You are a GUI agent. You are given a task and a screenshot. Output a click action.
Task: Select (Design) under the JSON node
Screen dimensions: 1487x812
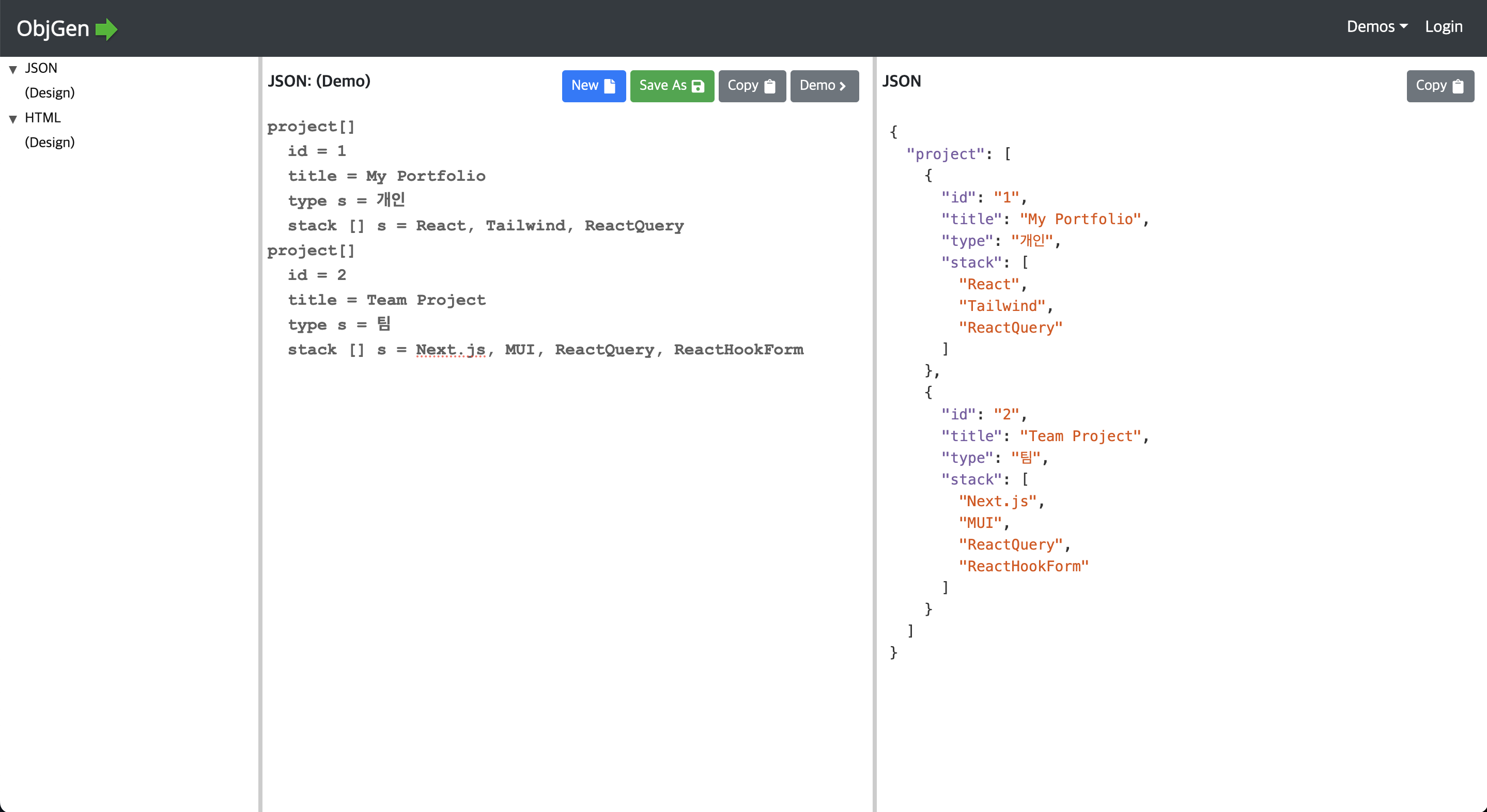pyautogui.click(x=50, y=93)
